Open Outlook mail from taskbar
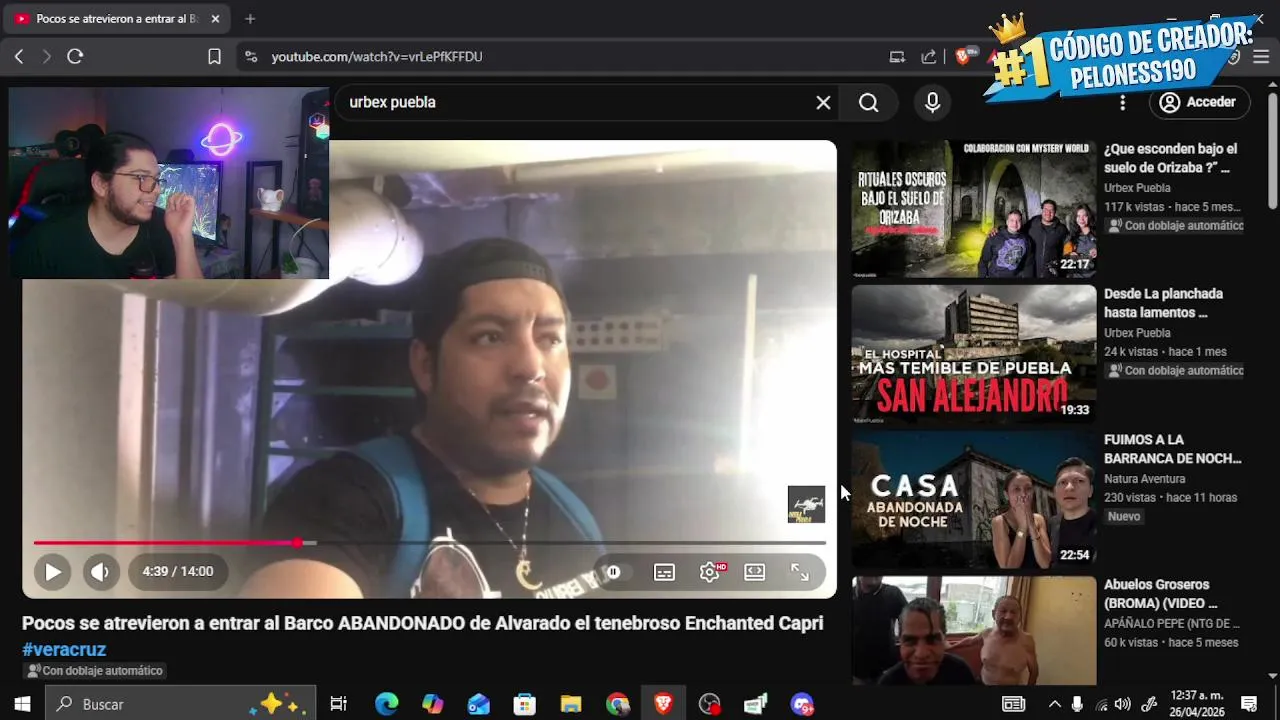This screenshot has height=720, width=1280. 478,704
